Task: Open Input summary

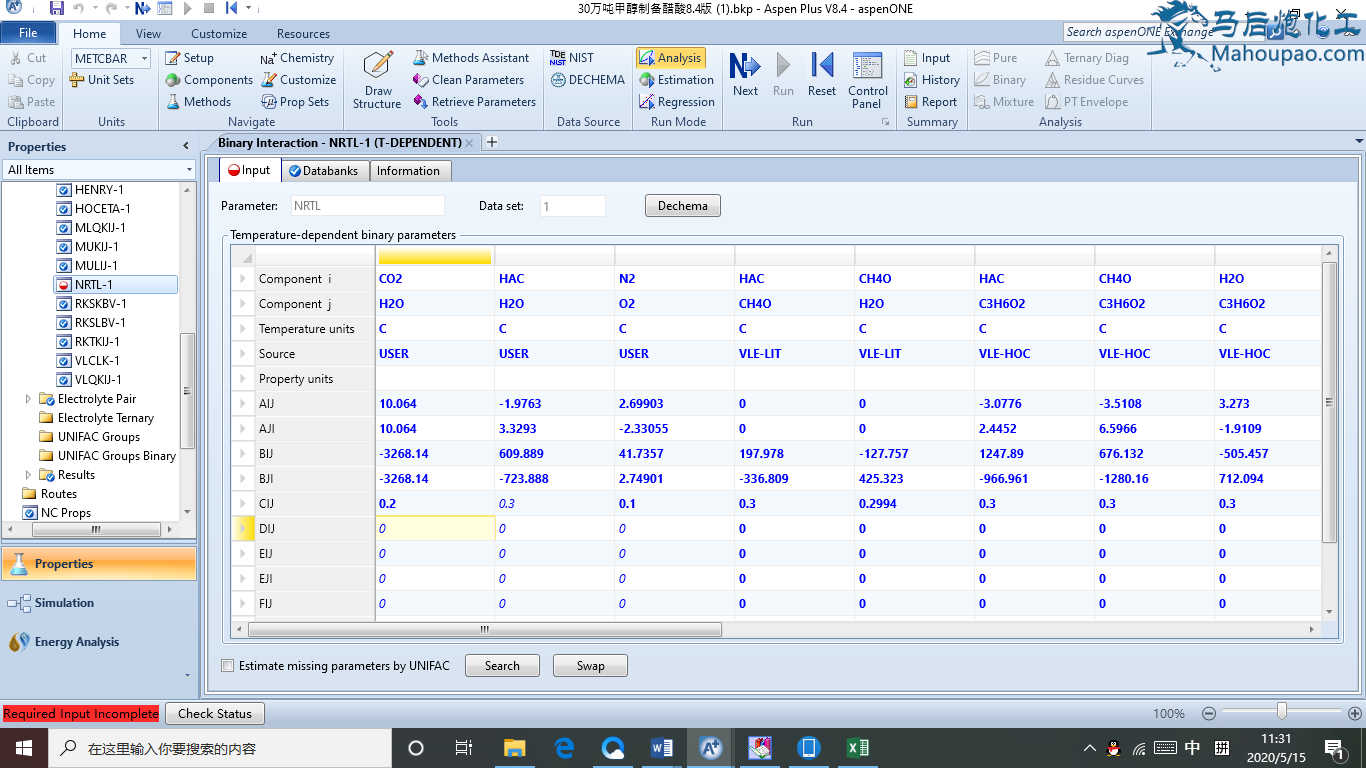Action: pyautogui.click(x=927, y=58)
